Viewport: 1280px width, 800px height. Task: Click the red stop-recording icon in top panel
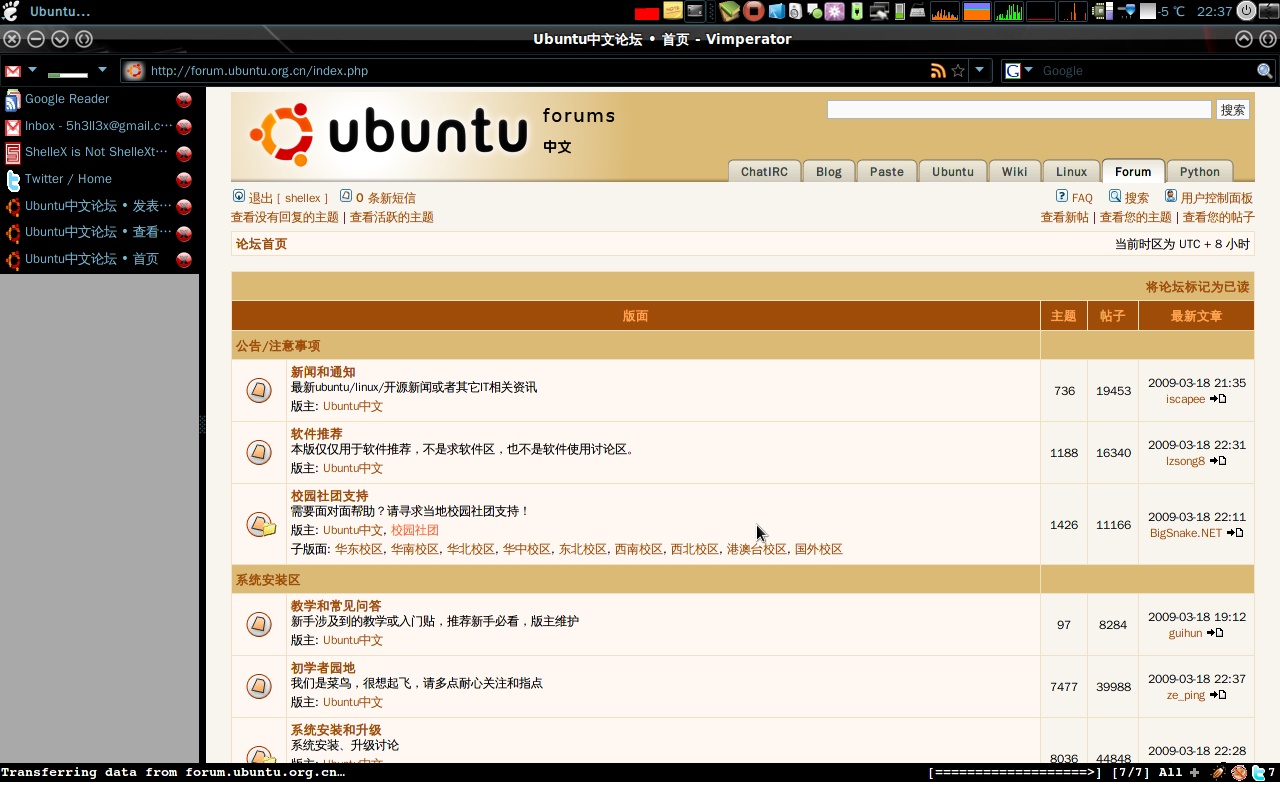pyautogui.click(x=754, y=12)
